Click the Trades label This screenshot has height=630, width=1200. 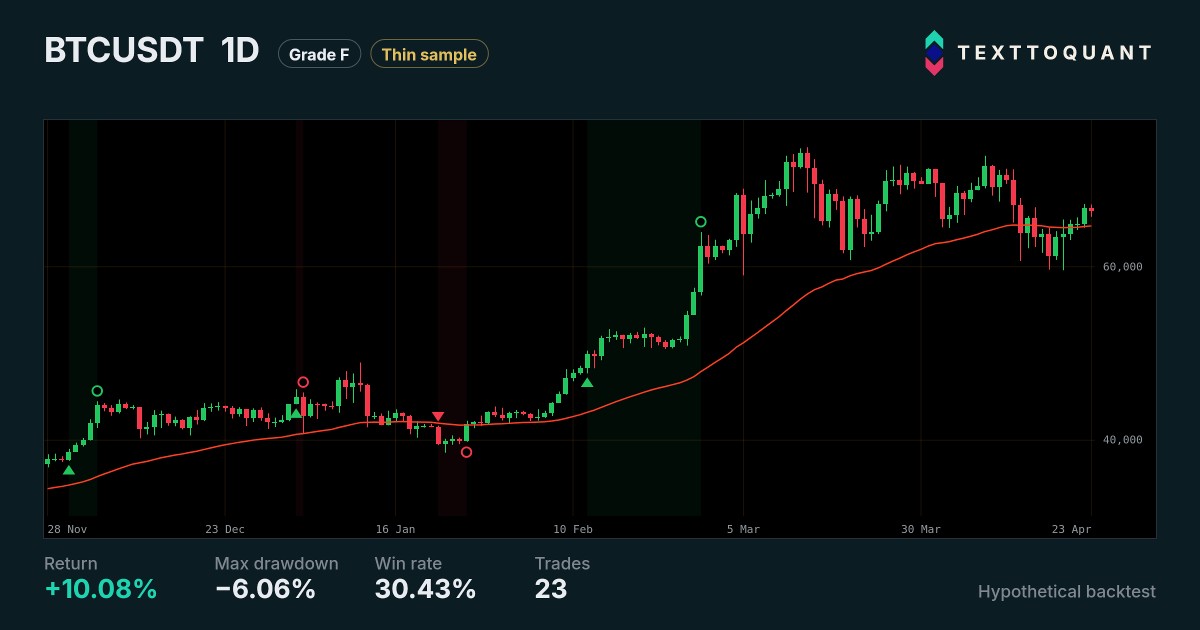click(x=562, y=564)
